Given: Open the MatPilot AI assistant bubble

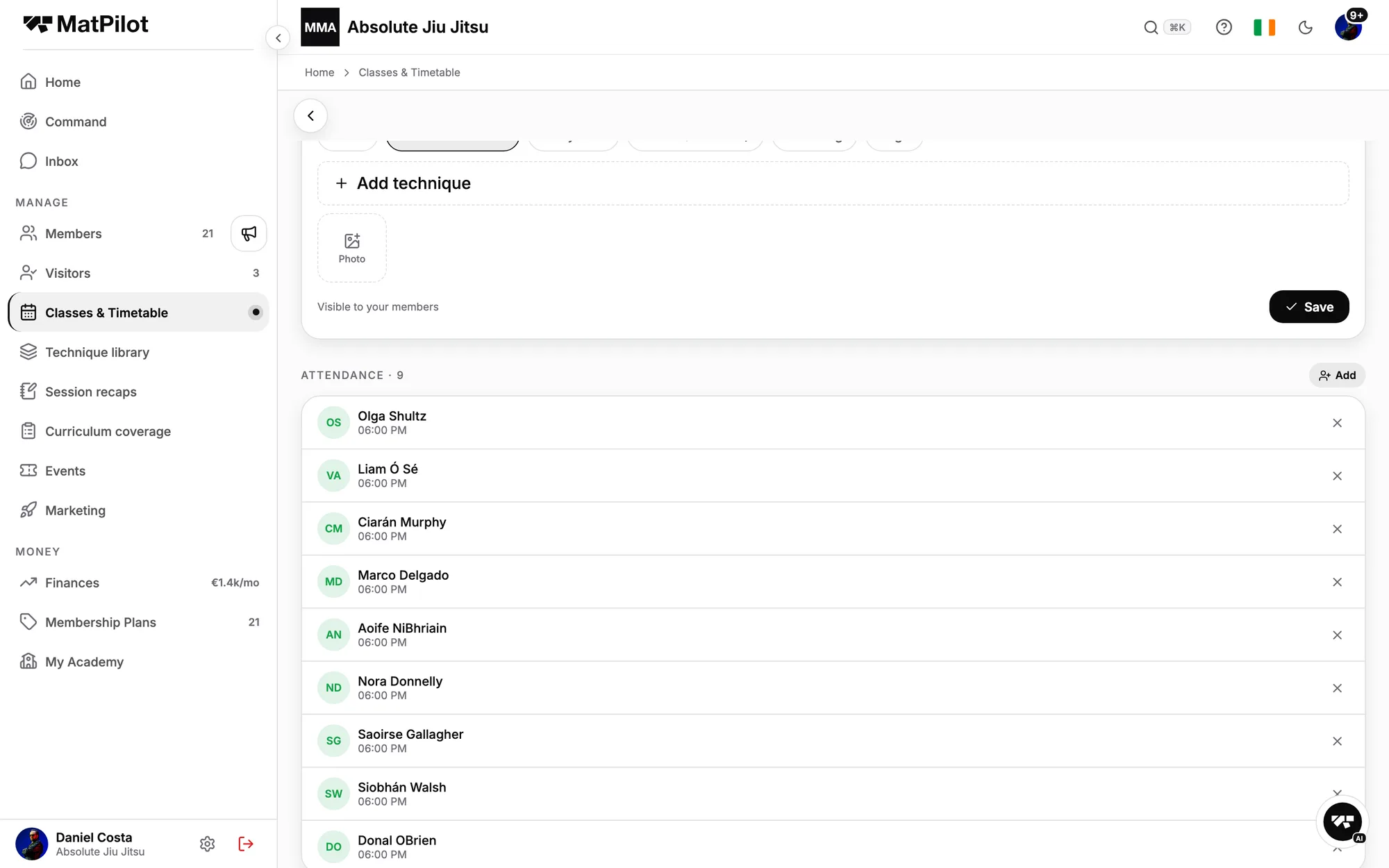Looking at the screenshot, I should click(x=1342, y=822).
